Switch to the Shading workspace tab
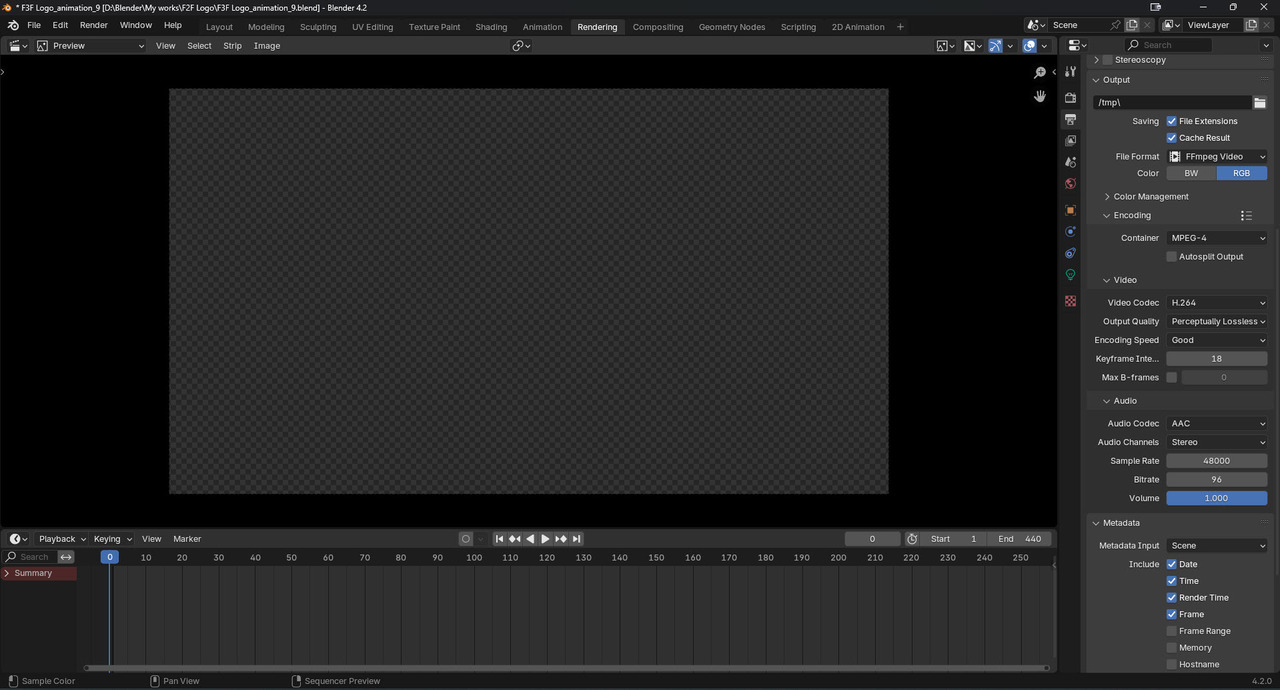Image resolution: width=1280 pixels, height=690 pixels. click(x=491, y=27)
